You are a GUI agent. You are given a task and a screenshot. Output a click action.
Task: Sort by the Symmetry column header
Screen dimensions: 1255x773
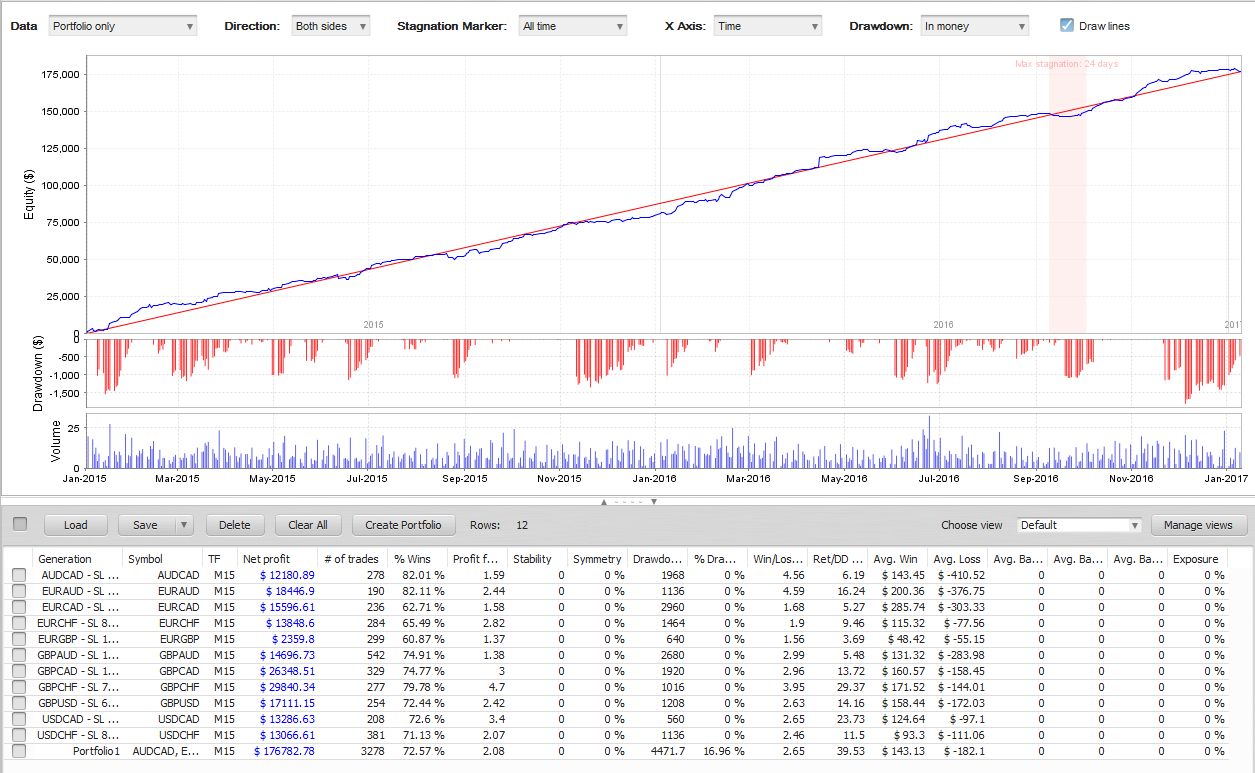[x=598, y=559]
